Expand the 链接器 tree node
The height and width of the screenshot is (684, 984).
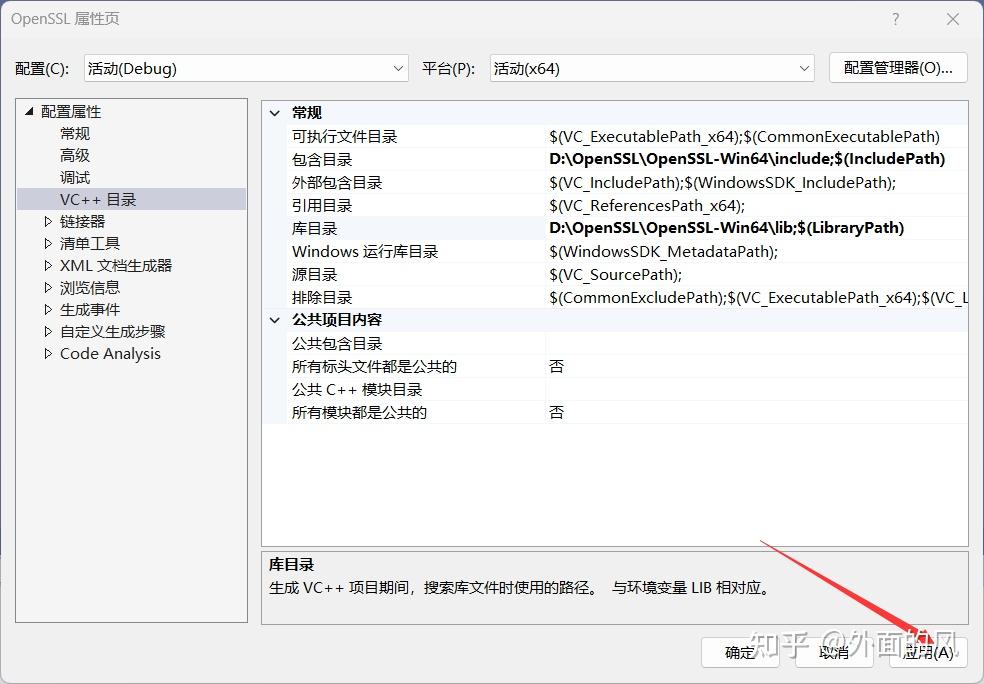coord(48,222)
